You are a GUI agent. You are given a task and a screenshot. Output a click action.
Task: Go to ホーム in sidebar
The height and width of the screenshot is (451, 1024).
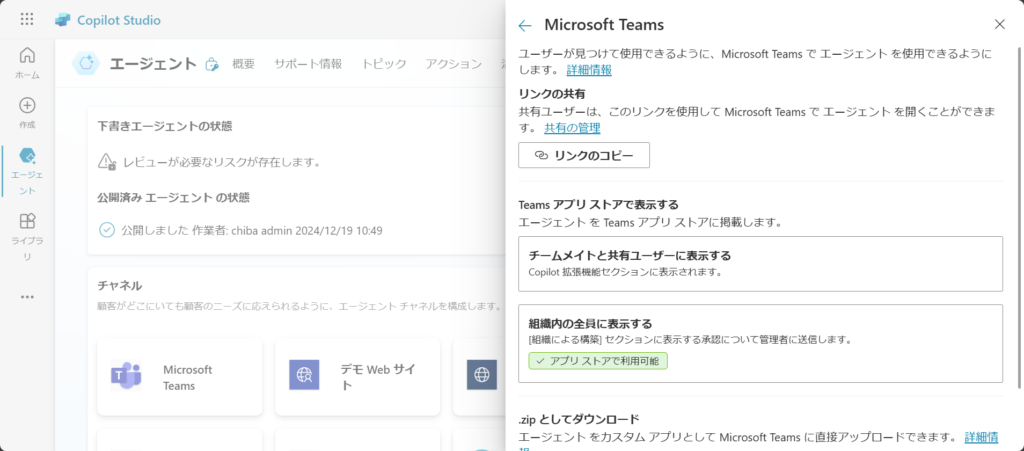(27, 63)
